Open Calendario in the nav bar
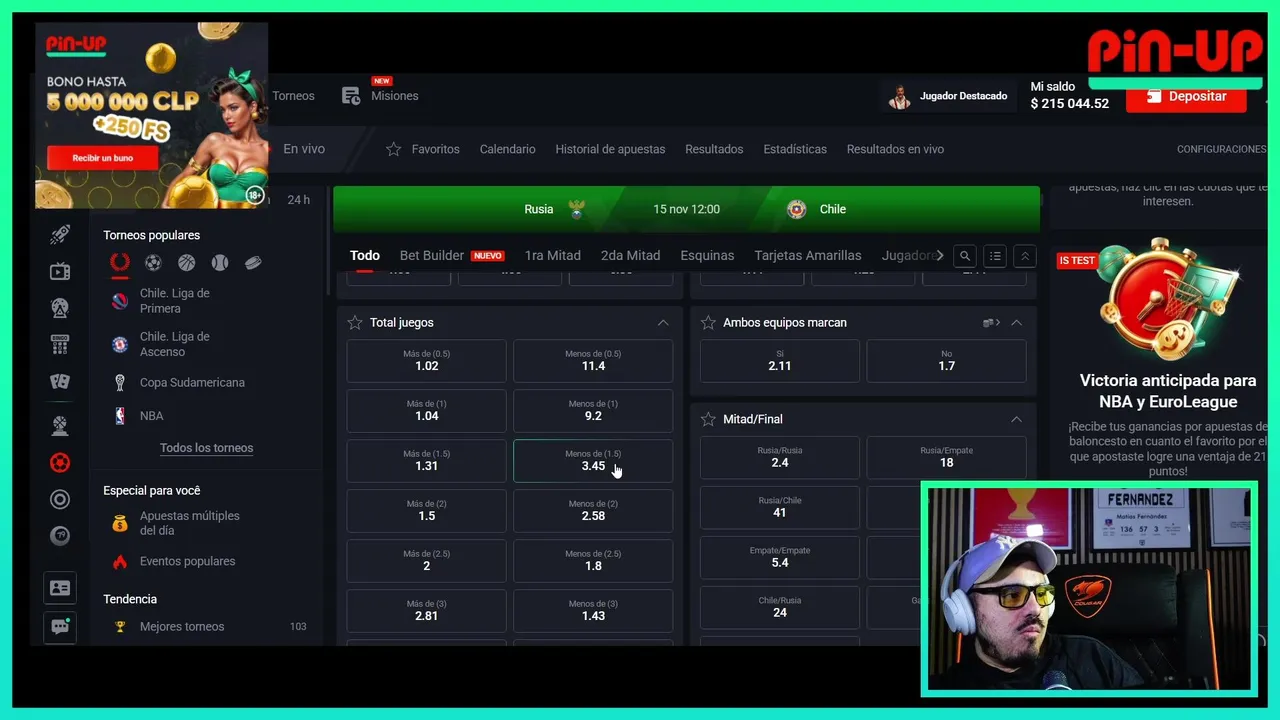 click(507, 149)
